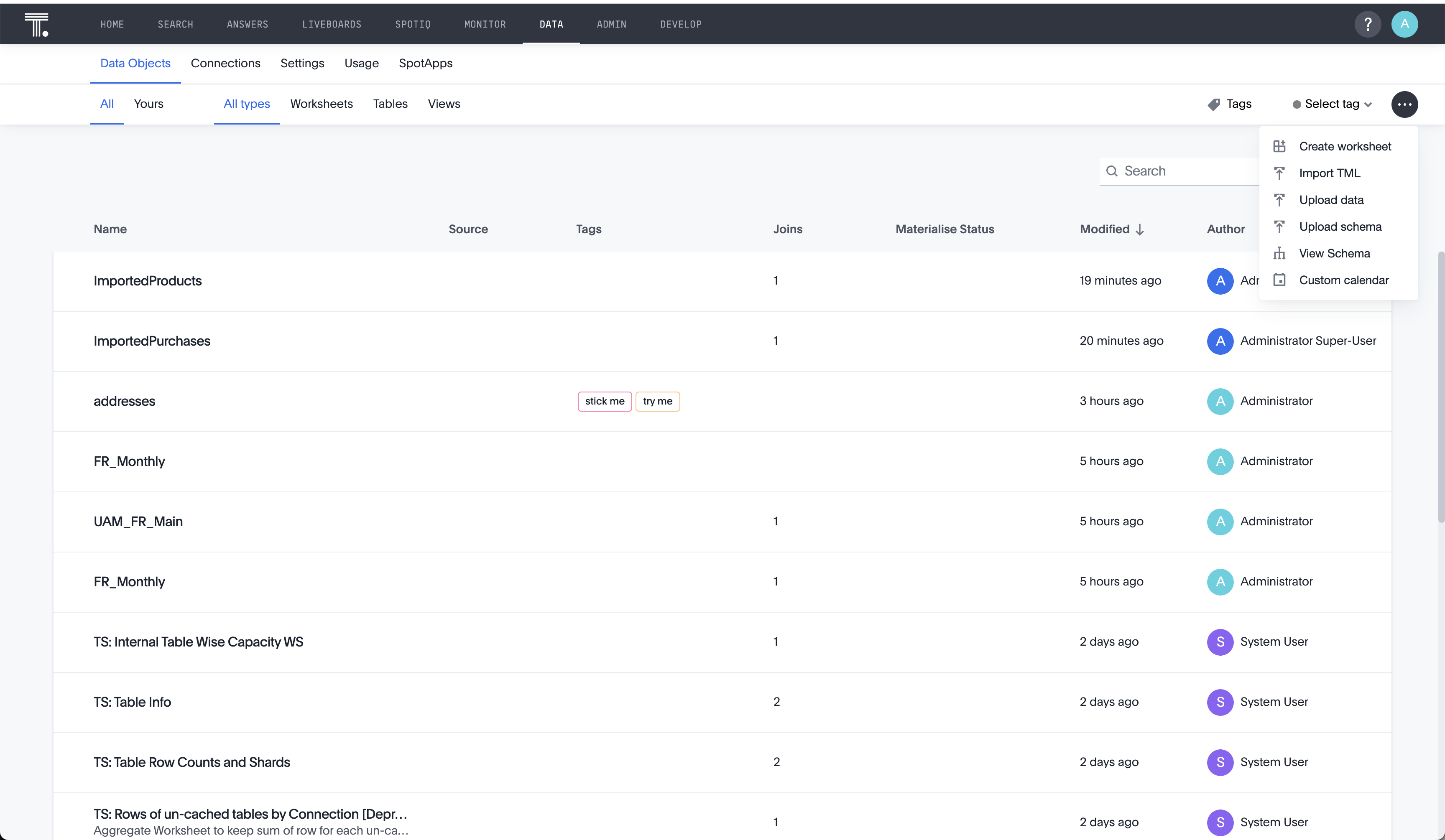
Task: Sort by the Joins column header
Action: click(x=787, y=229)
